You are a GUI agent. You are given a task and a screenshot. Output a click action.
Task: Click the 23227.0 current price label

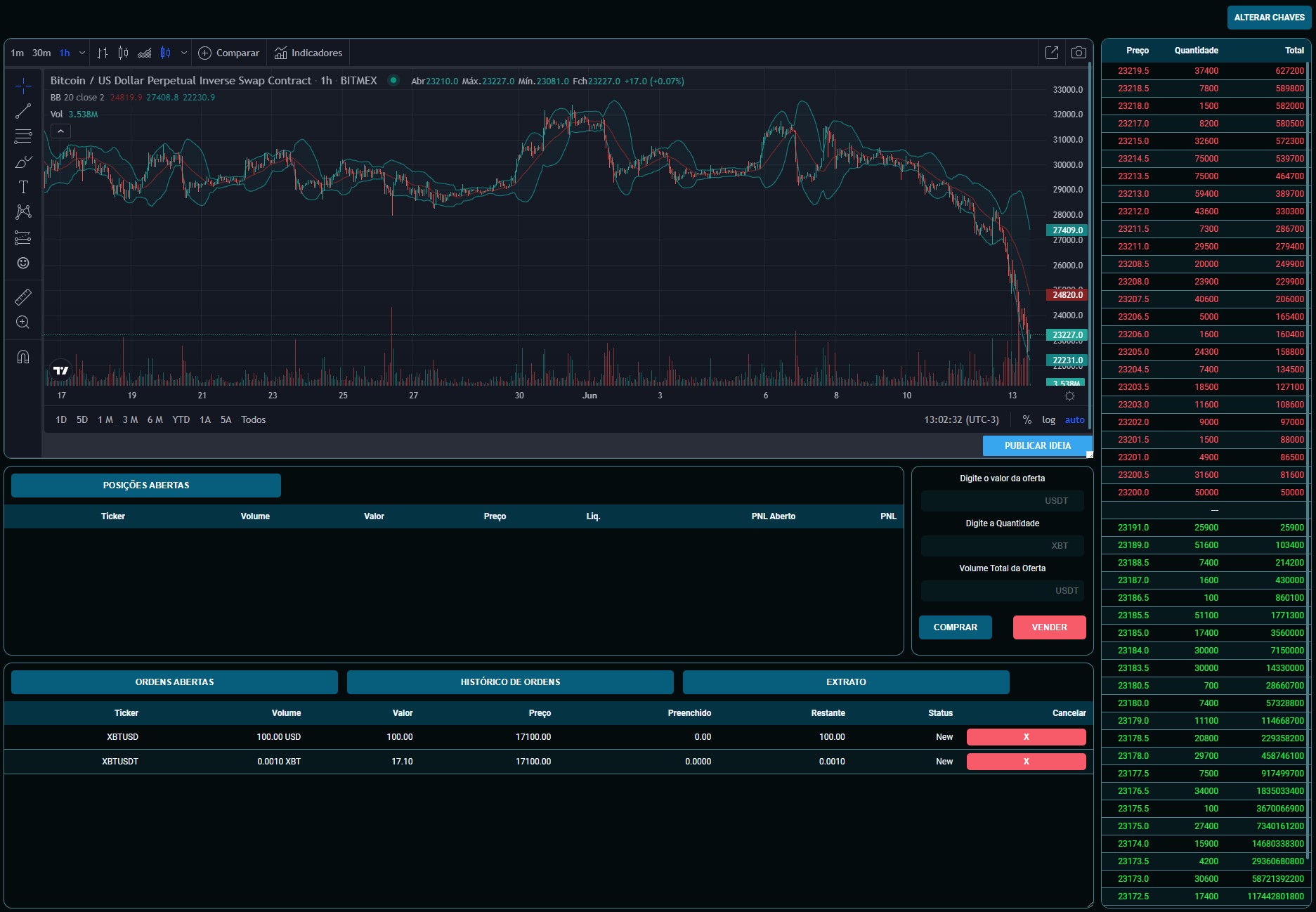pyautogui.click(x=1067, y=335)
